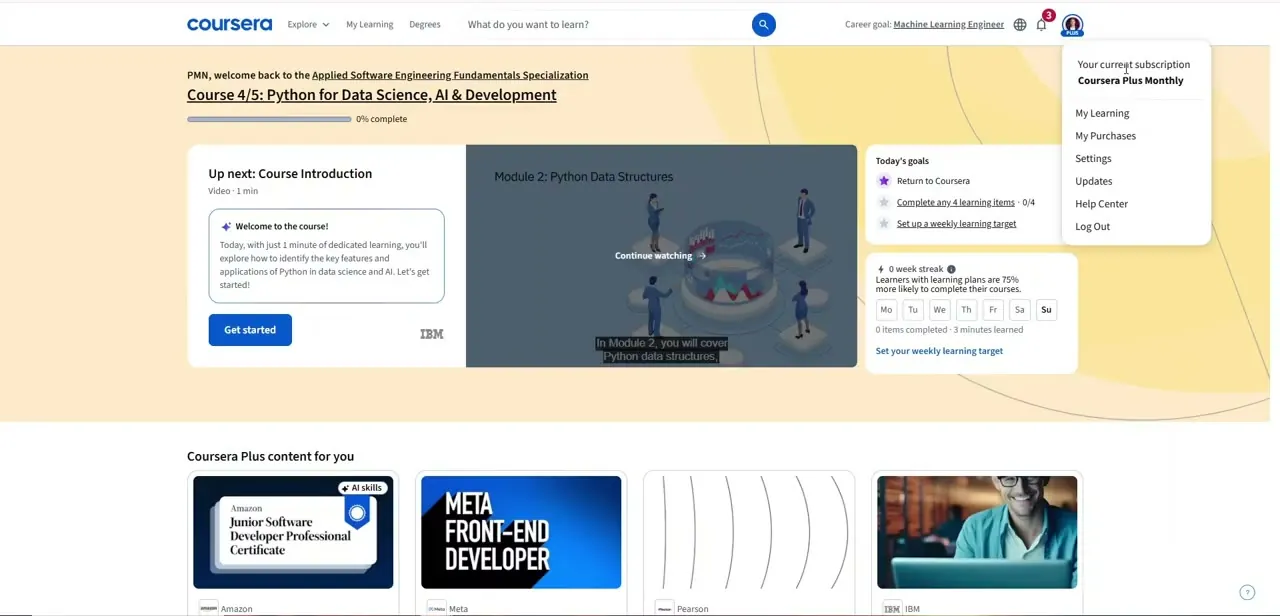The image size is (1280, 616).
Task: Click the lightning bolt week streak icon
Action: [x=880, y=269]
